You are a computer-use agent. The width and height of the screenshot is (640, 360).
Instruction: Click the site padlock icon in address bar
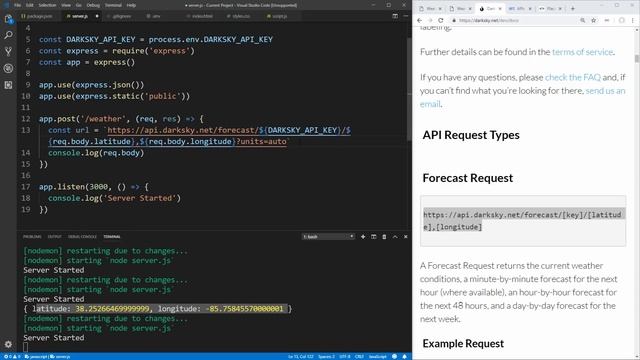[453, 20]
